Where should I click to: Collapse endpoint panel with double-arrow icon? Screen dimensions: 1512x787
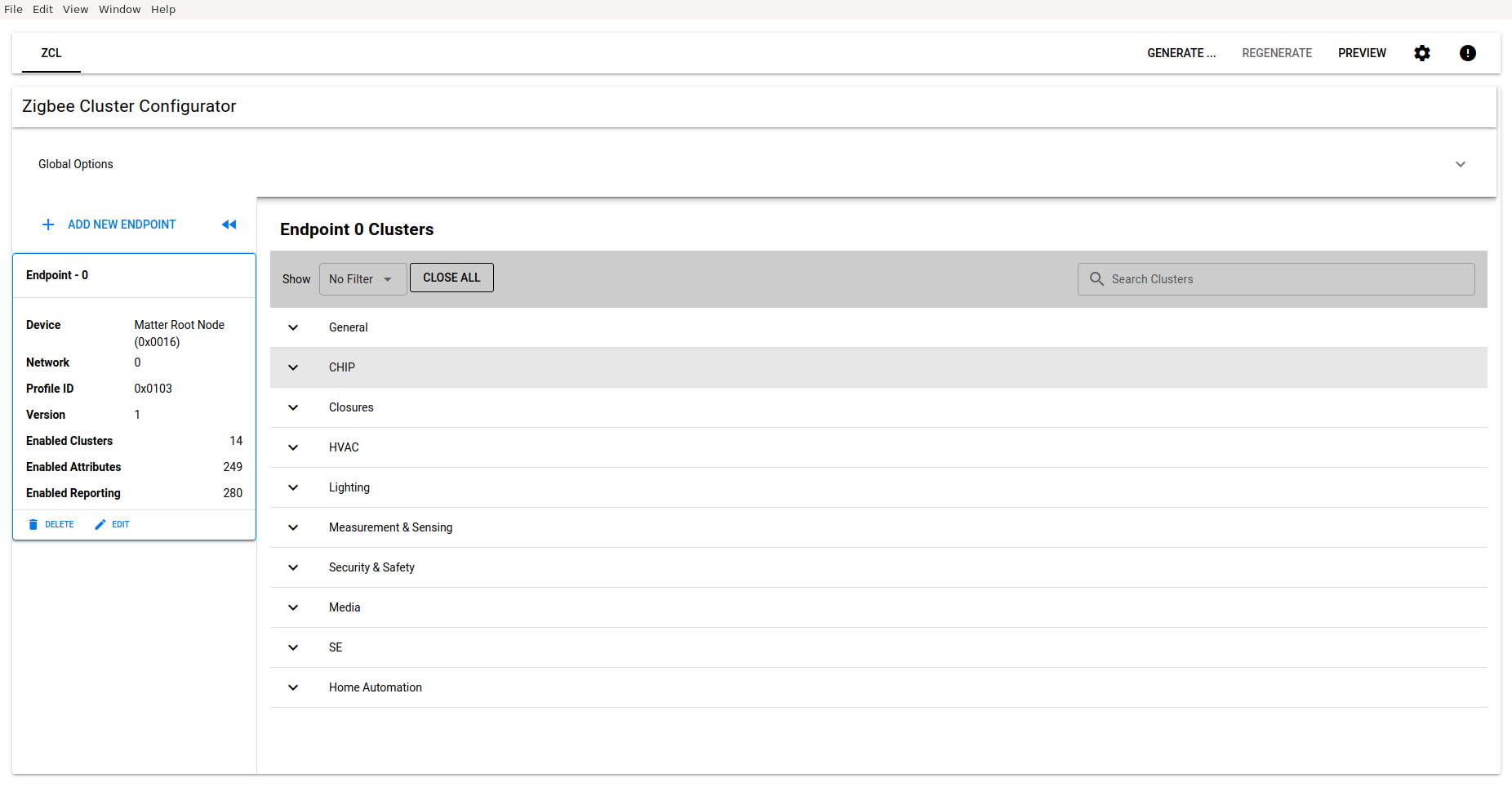(x=229, y=225)
